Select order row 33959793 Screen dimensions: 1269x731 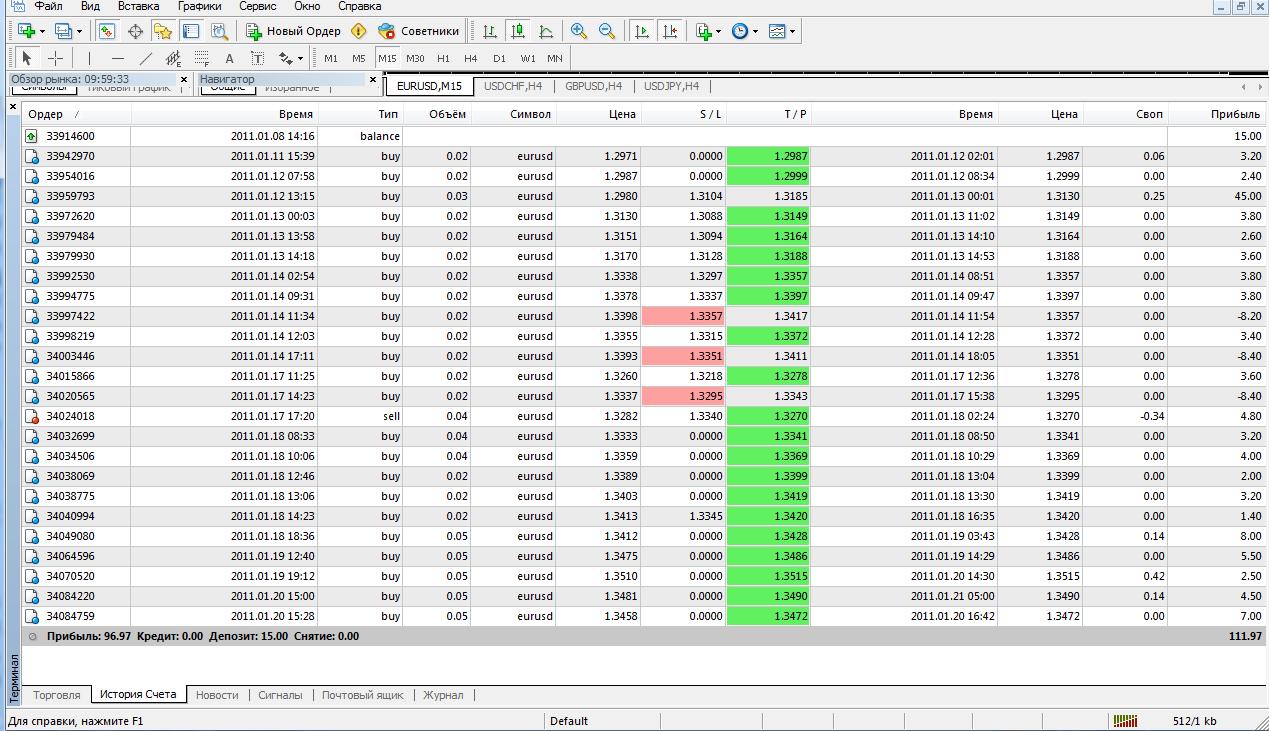point(644,196)
